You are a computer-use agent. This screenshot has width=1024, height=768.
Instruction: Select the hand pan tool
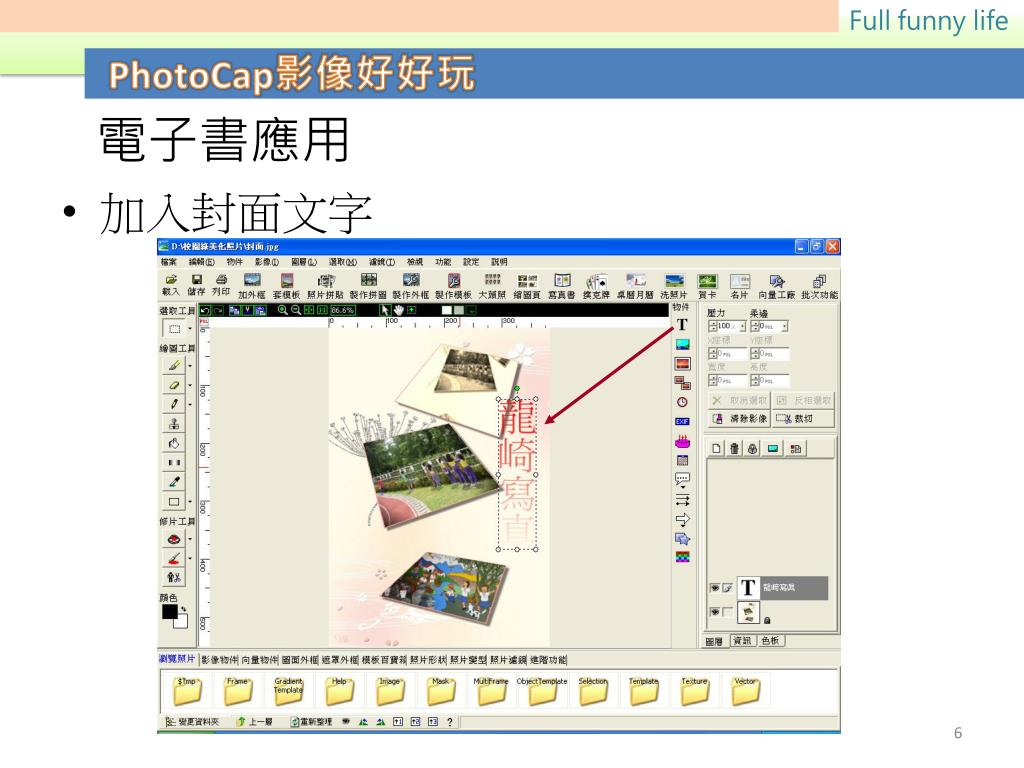tap(398, 310)
